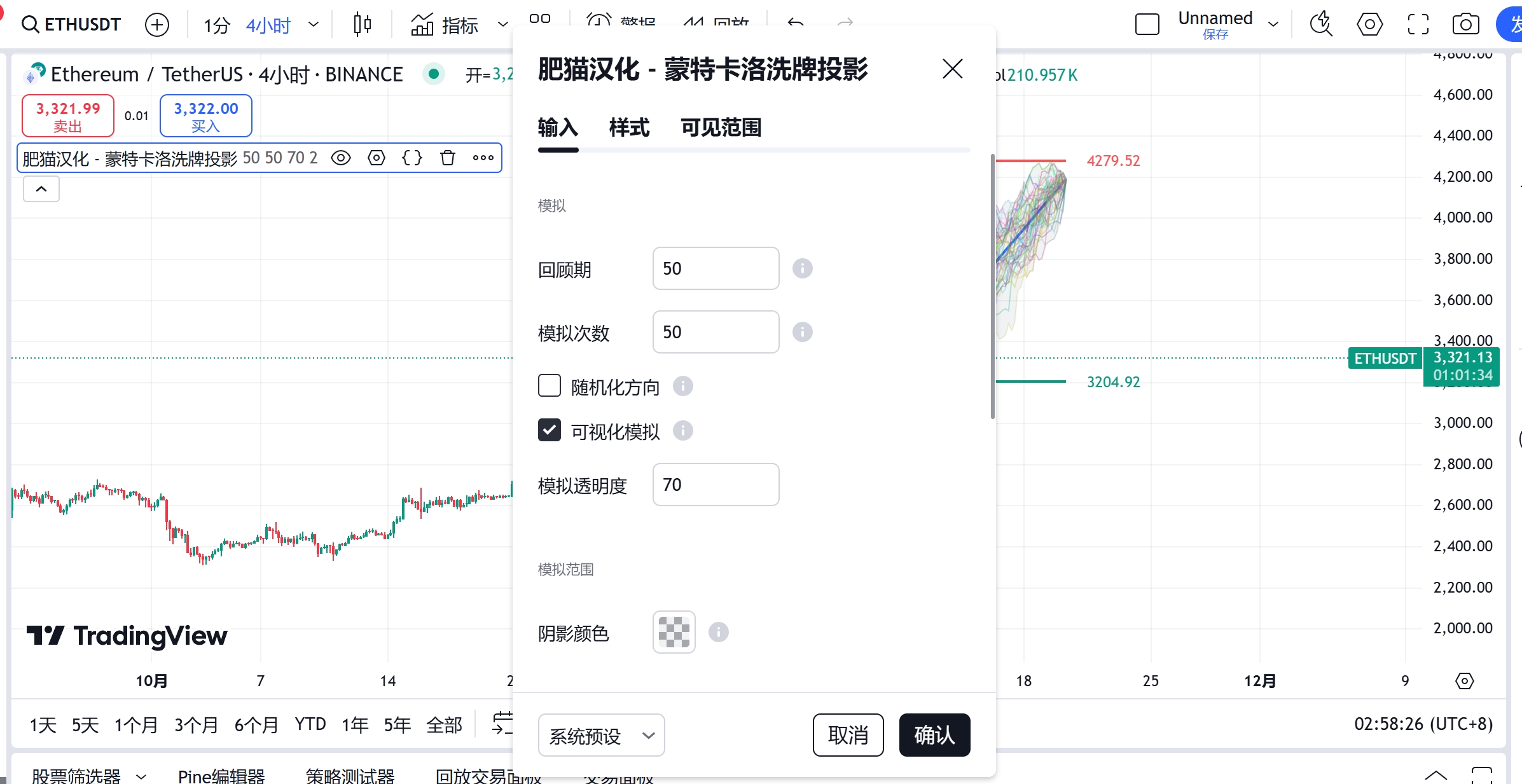Open the indicator source code braces icon
The height and width of the screenshot is (784, 1522).
coord(412,158)
